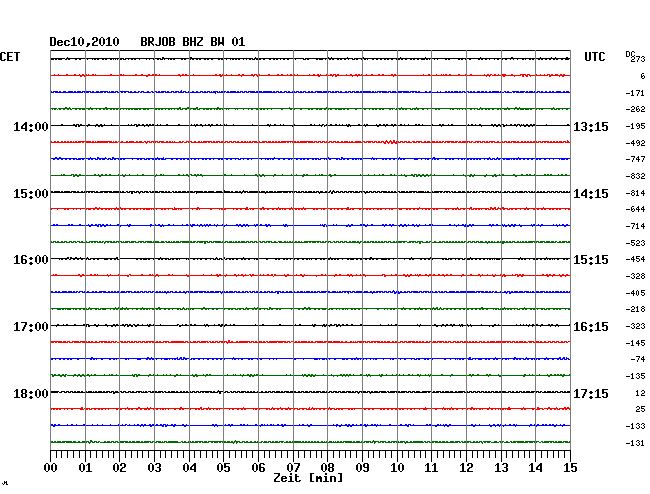Click the DC offset value -135
This screenshot has height=494, width=650.
(x=635, y=376)
